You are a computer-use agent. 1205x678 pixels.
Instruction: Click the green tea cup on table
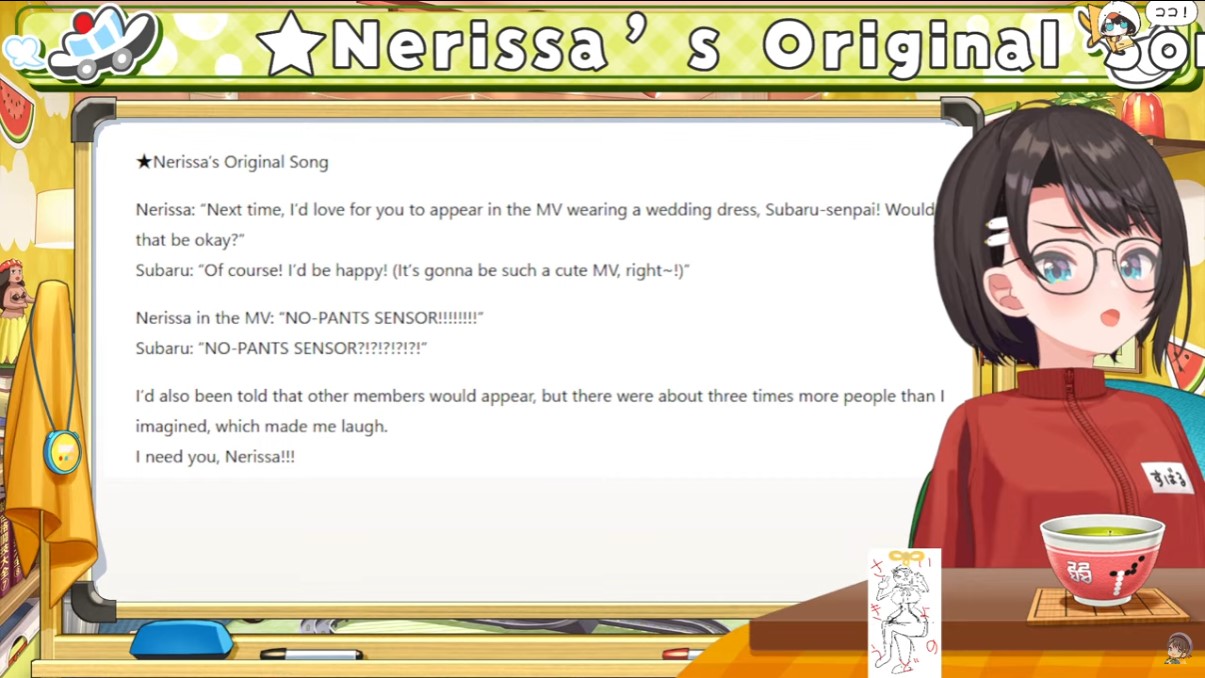[x=1102, y=559]
